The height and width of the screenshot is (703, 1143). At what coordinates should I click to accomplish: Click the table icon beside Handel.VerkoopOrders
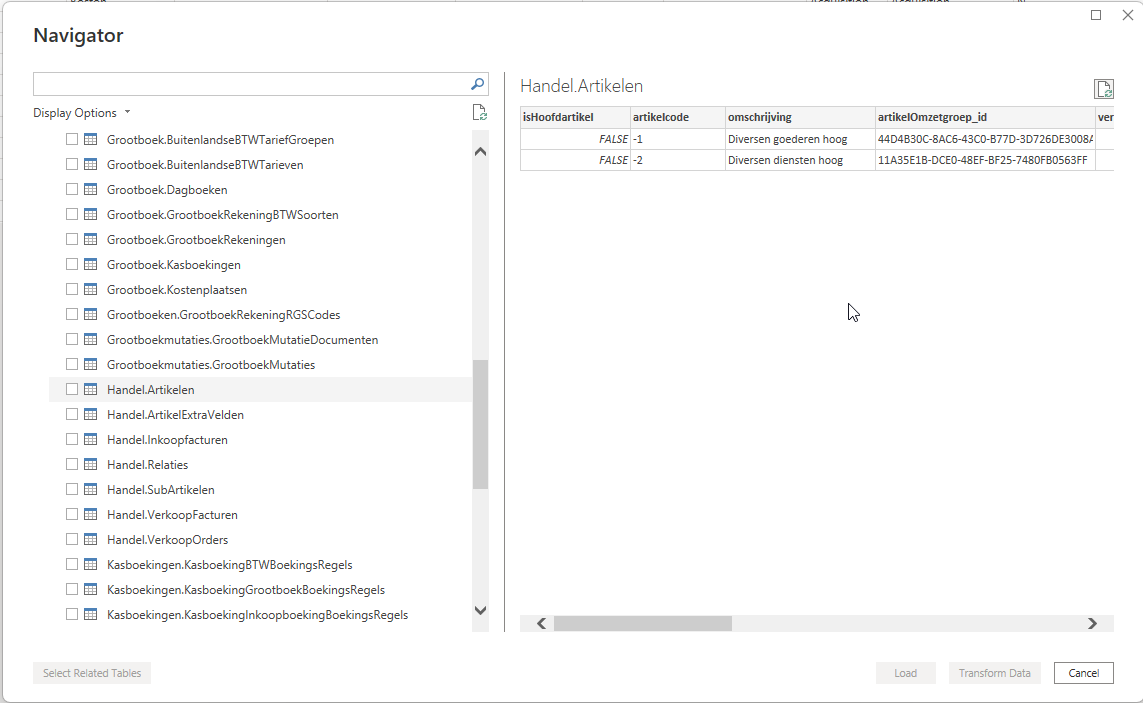pyautogui.click(x=90, y=539)
